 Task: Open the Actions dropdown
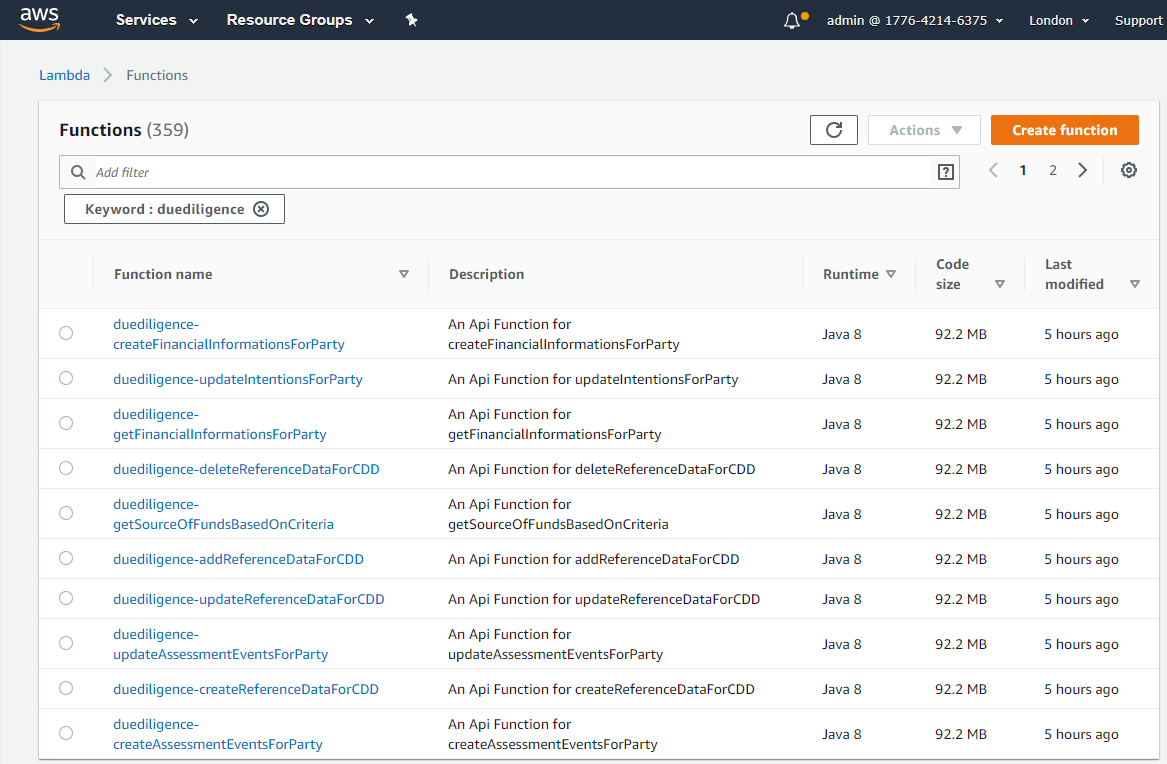(x=924, y=130)
